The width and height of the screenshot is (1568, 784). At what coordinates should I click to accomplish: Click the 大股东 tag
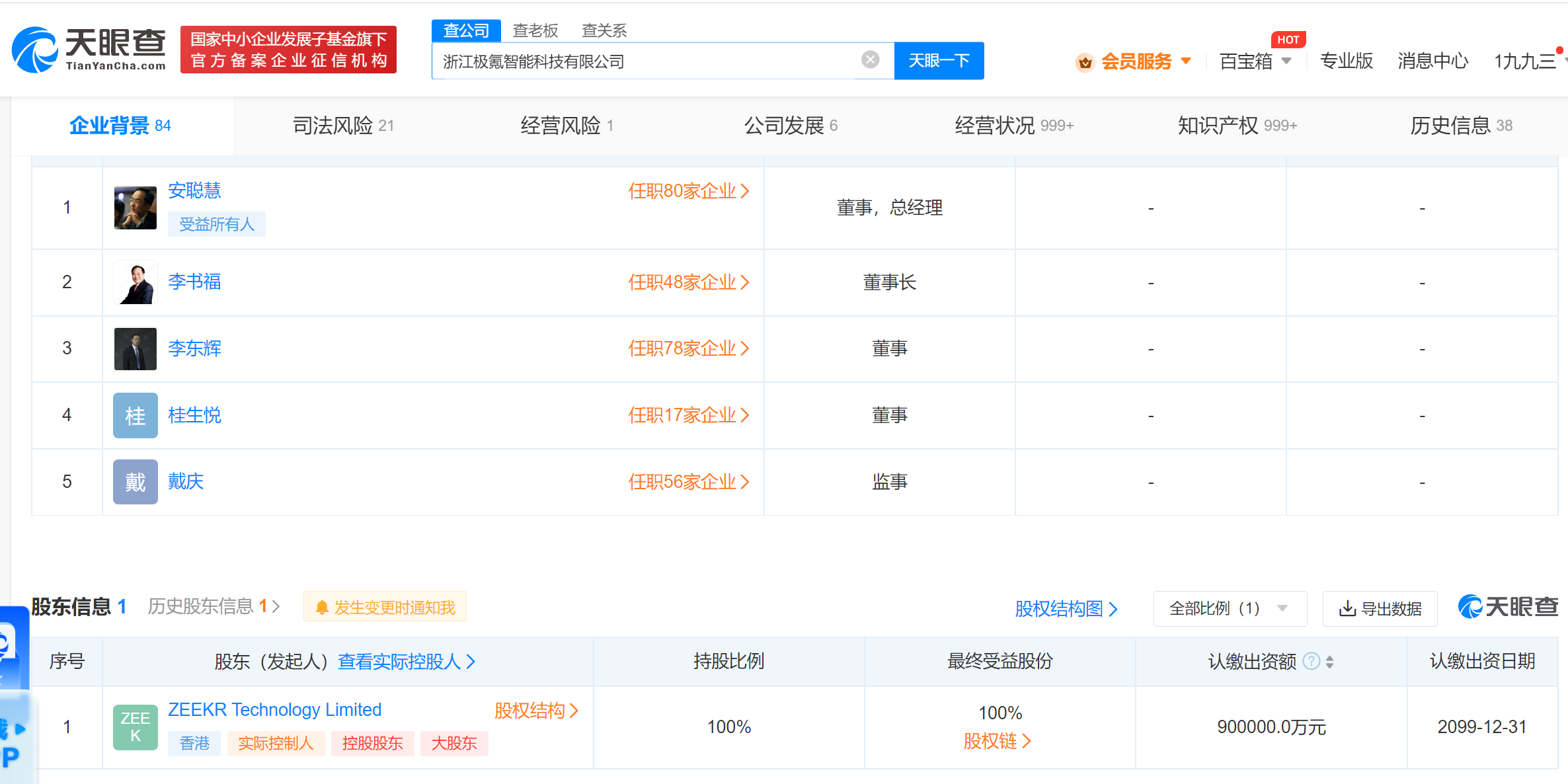coord(454,744)
